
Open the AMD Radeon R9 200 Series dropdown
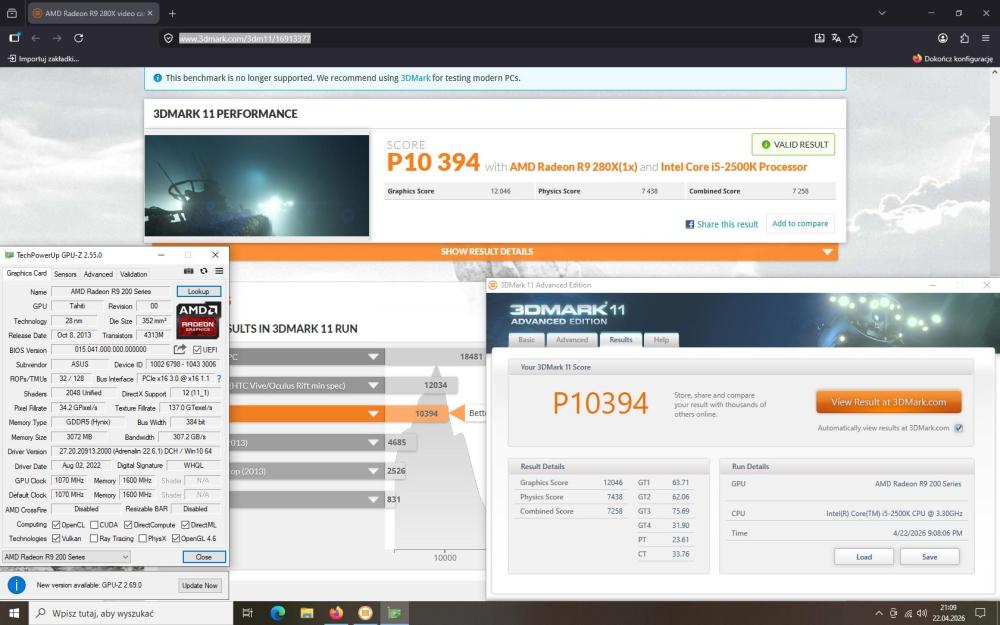pos(66,557)
